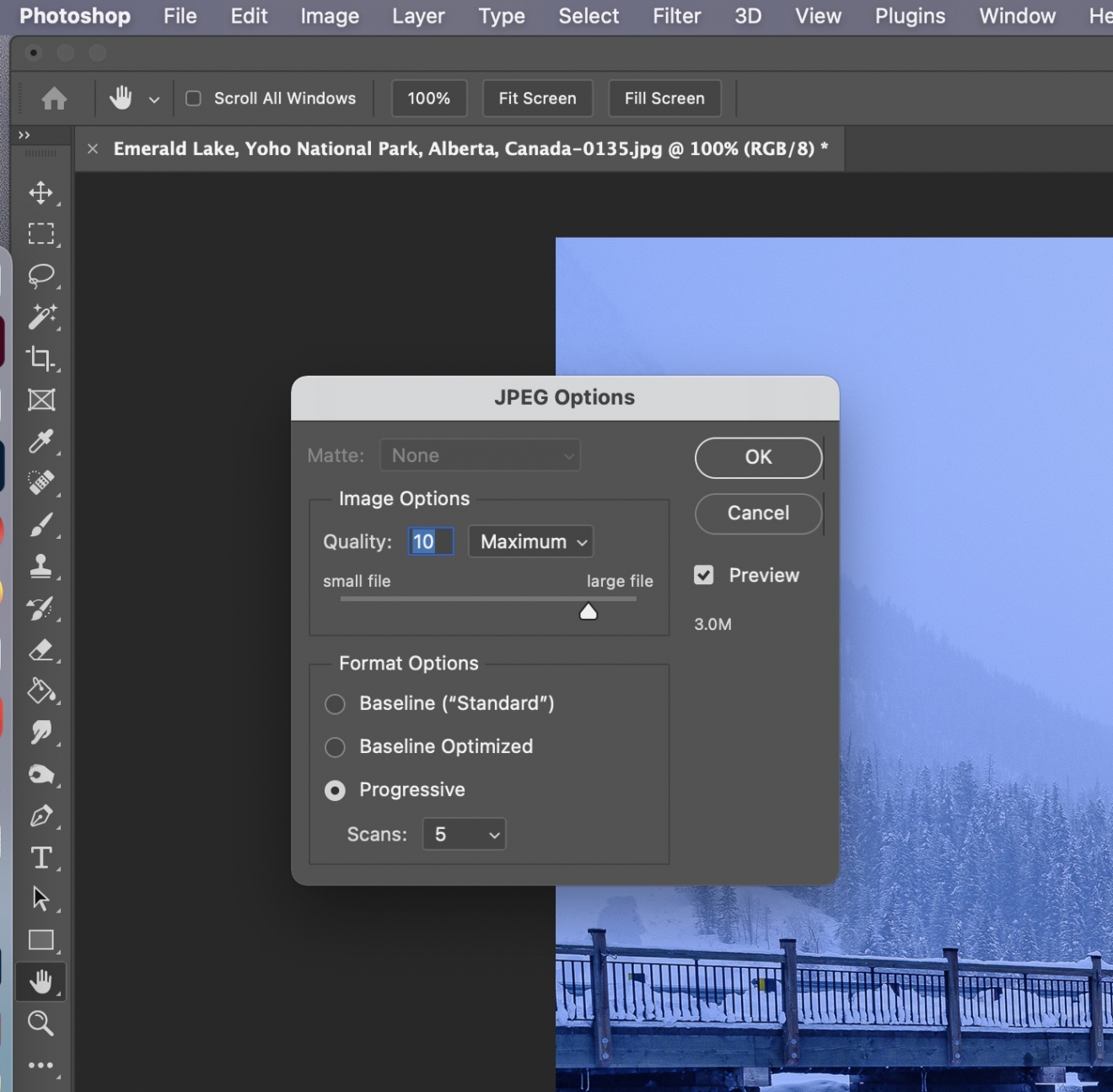Open the Edit menu

click(x=249, y=16)
